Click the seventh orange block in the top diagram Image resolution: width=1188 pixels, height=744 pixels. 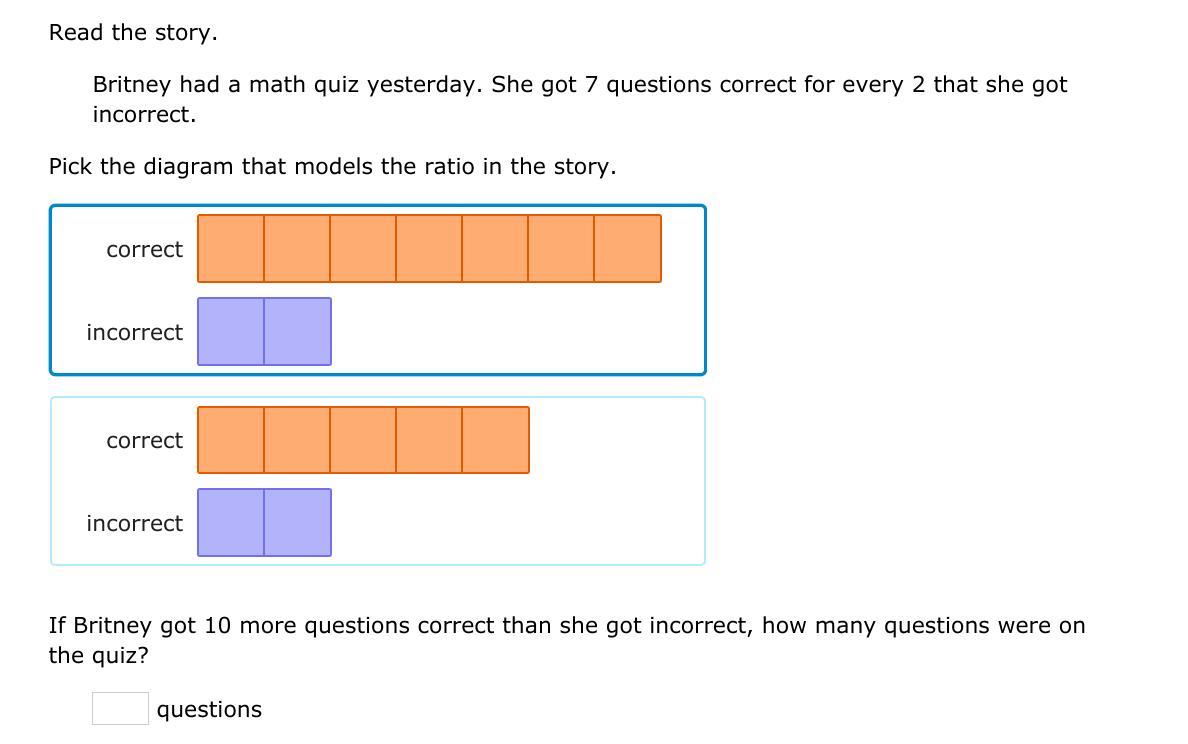pos(627,249)
